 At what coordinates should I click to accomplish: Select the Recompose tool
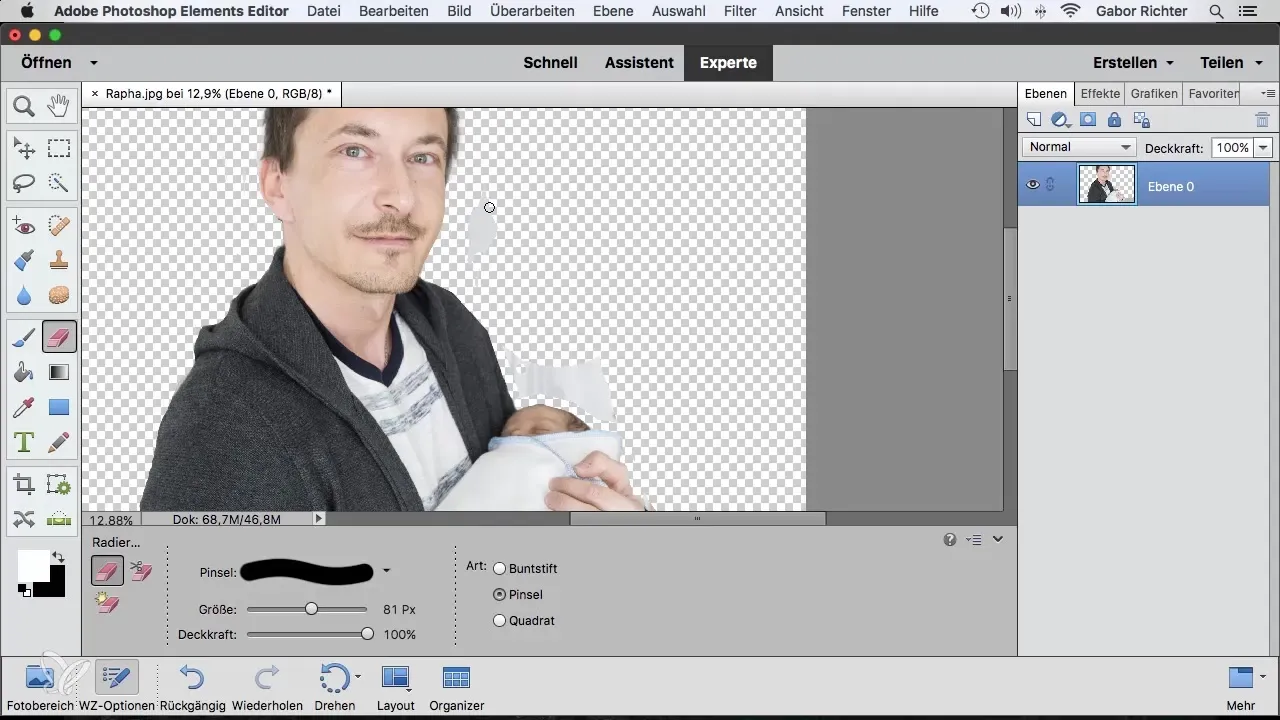point(59,485)
